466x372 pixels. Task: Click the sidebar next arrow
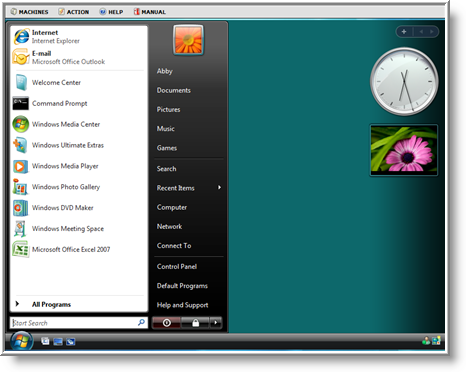pos(432,32)
